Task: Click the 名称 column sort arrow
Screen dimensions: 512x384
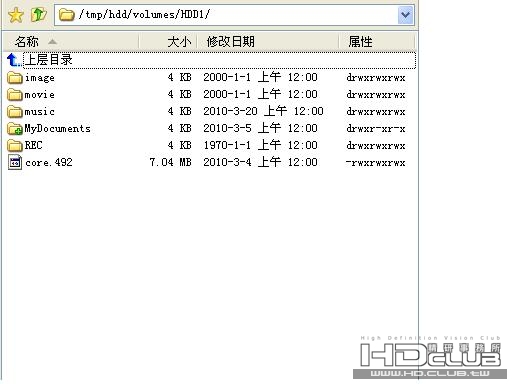Action: tap(52, 42)
